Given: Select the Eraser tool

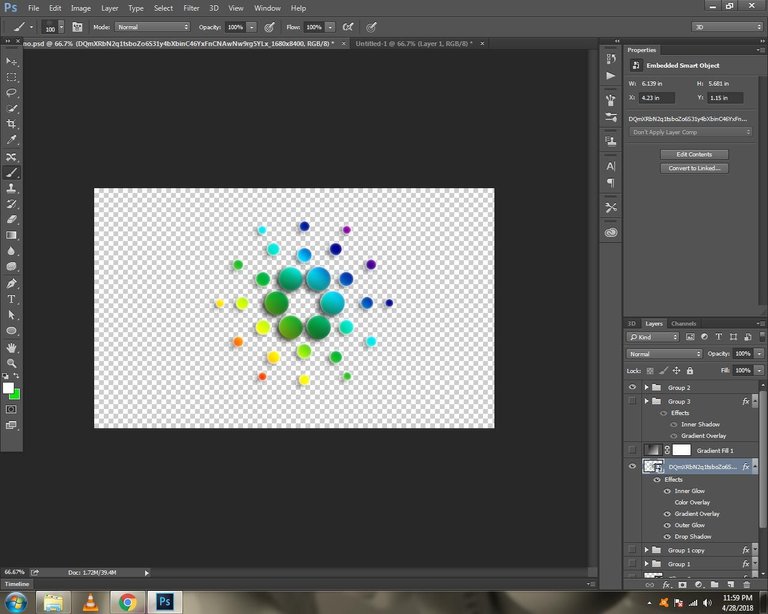Looking at the screenshot, I should [x=11, y=219].
